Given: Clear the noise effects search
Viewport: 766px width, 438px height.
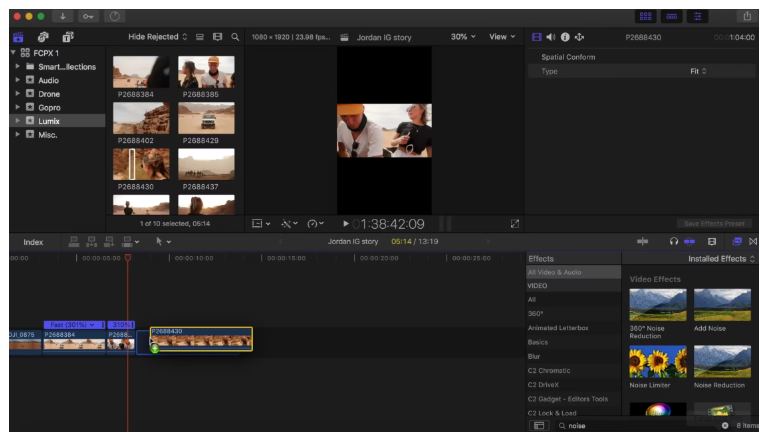Looking at the screenshot, I should coord(725,425).
